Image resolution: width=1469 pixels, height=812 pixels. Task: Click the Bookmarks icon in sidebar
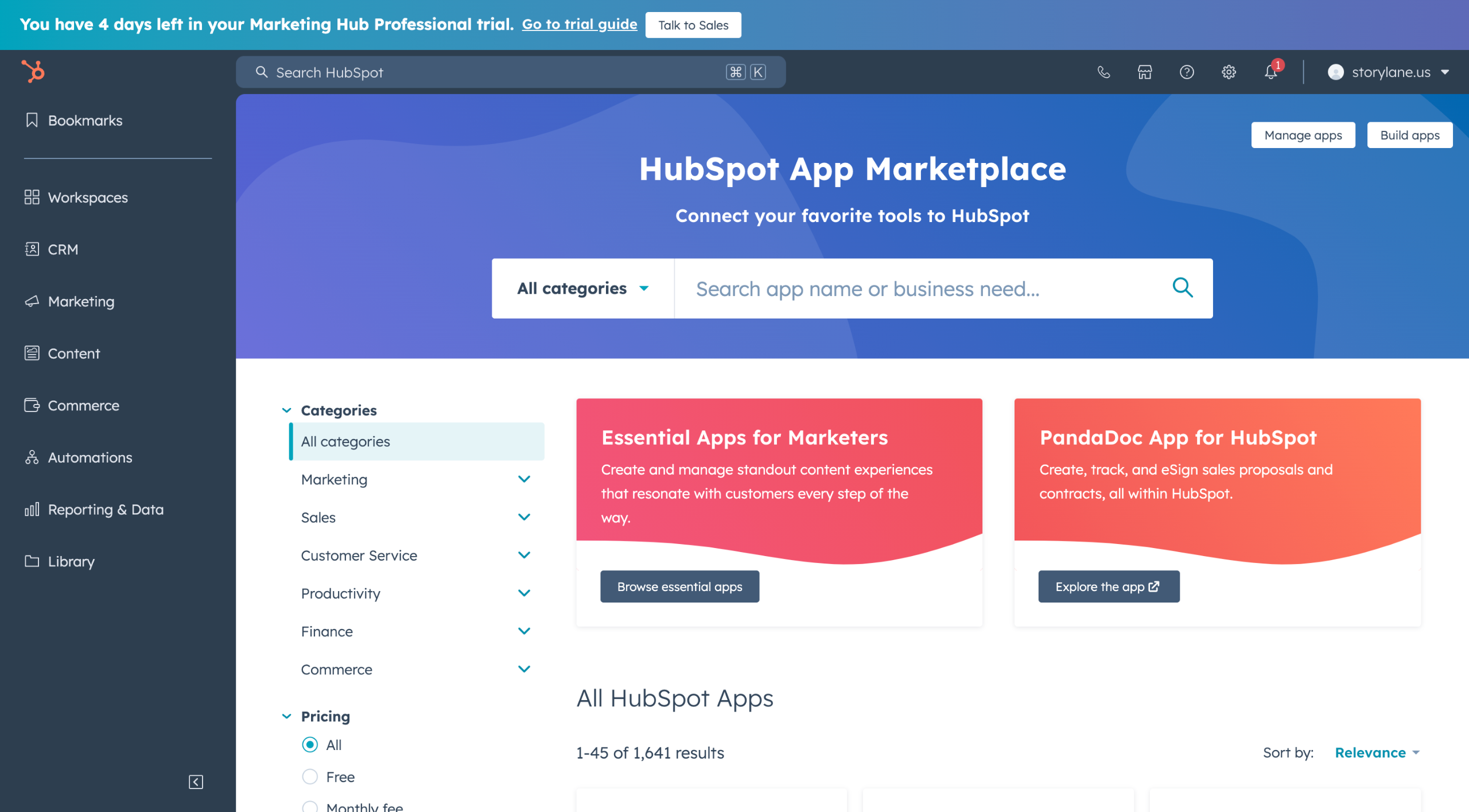pos(32,121)
